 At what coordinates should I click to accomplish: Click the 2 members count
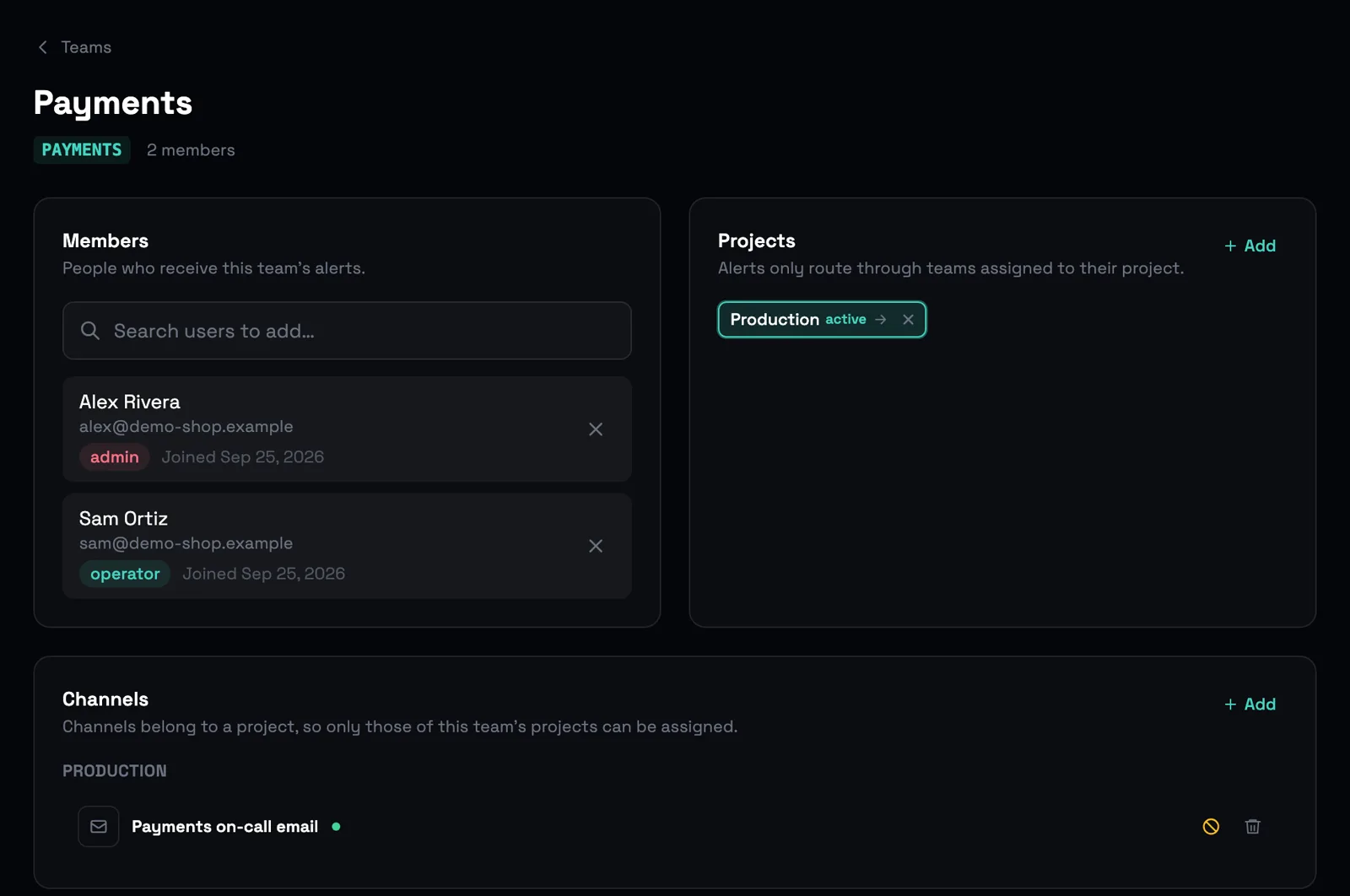(191, 150)
